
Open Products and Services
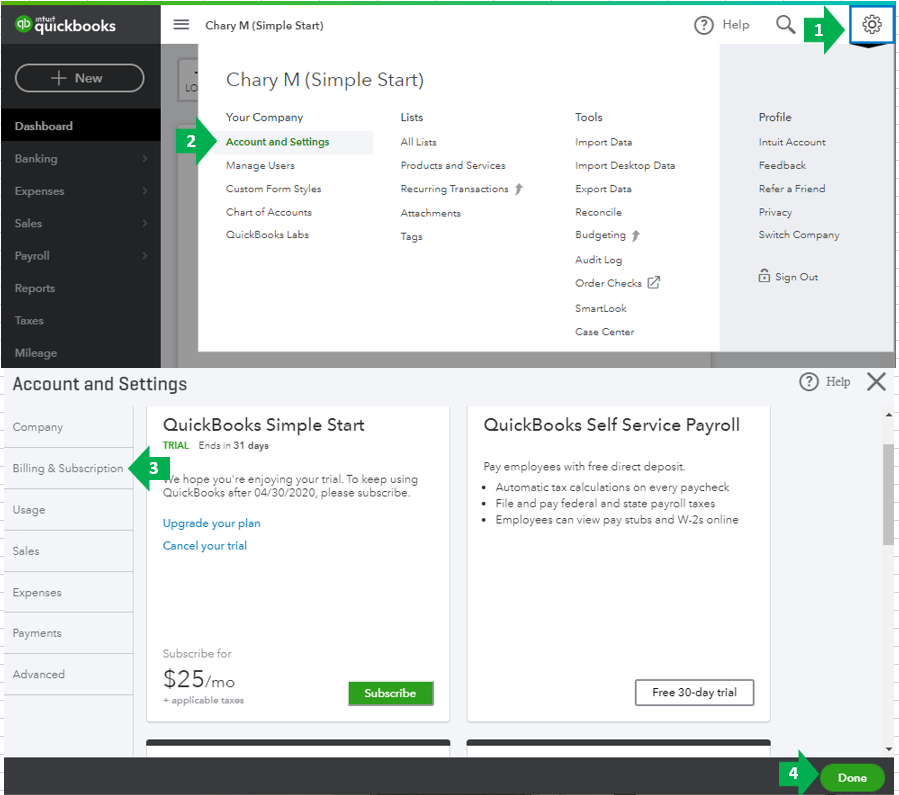(x=453, y=165)
